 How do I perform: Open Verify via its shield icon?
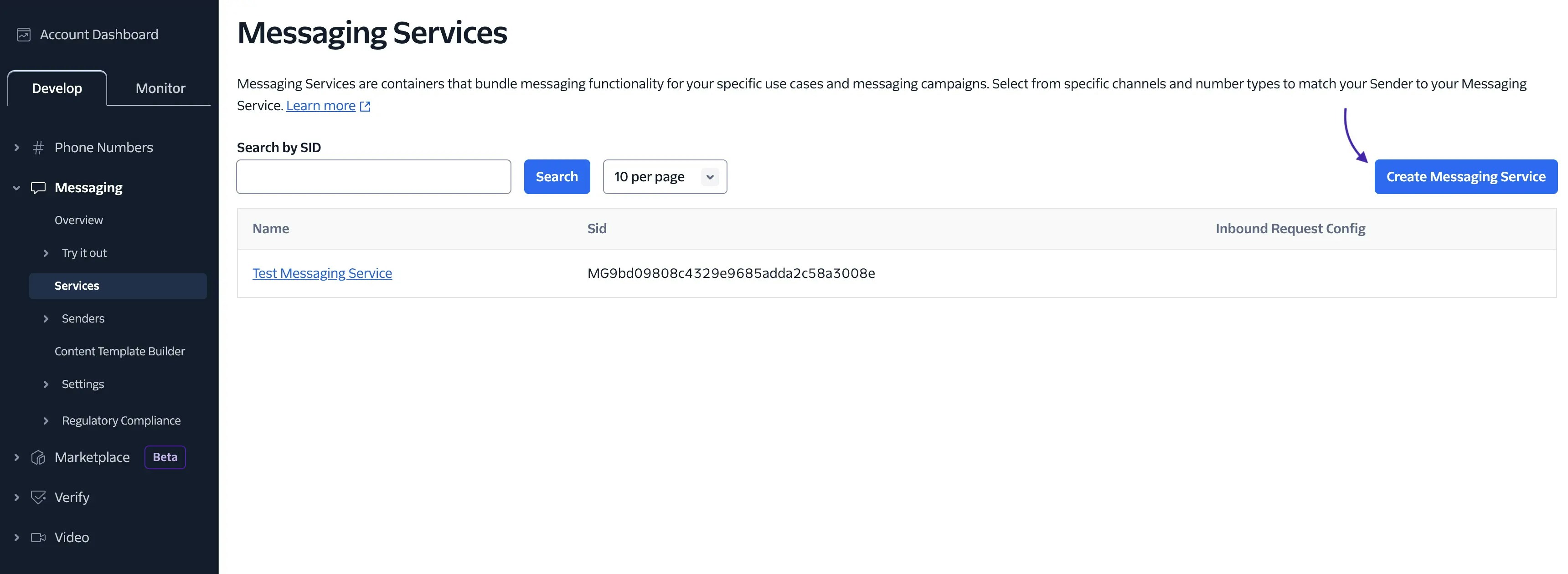[37, 497]
